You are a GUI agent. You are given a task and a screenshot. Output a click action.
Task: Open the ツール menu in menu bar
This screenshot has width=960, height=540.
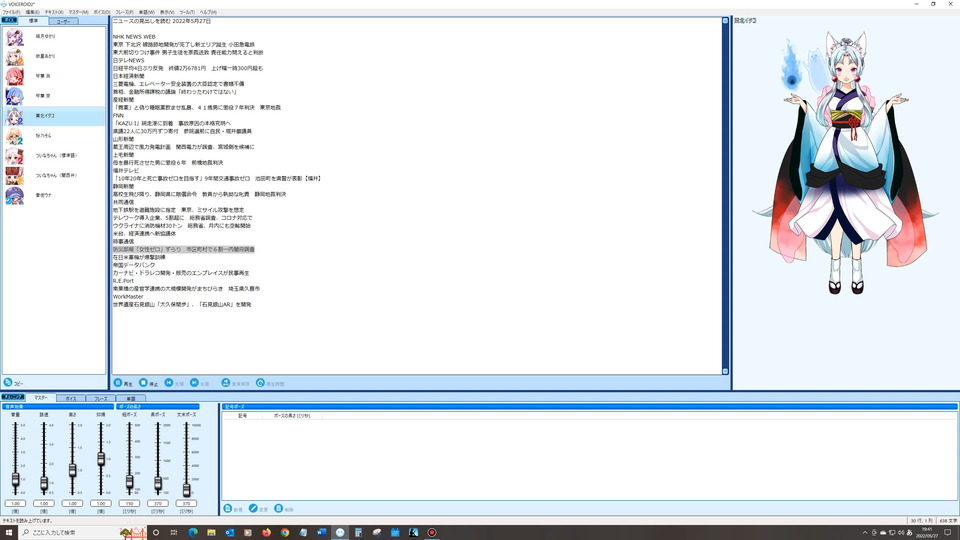click(187, 12)
